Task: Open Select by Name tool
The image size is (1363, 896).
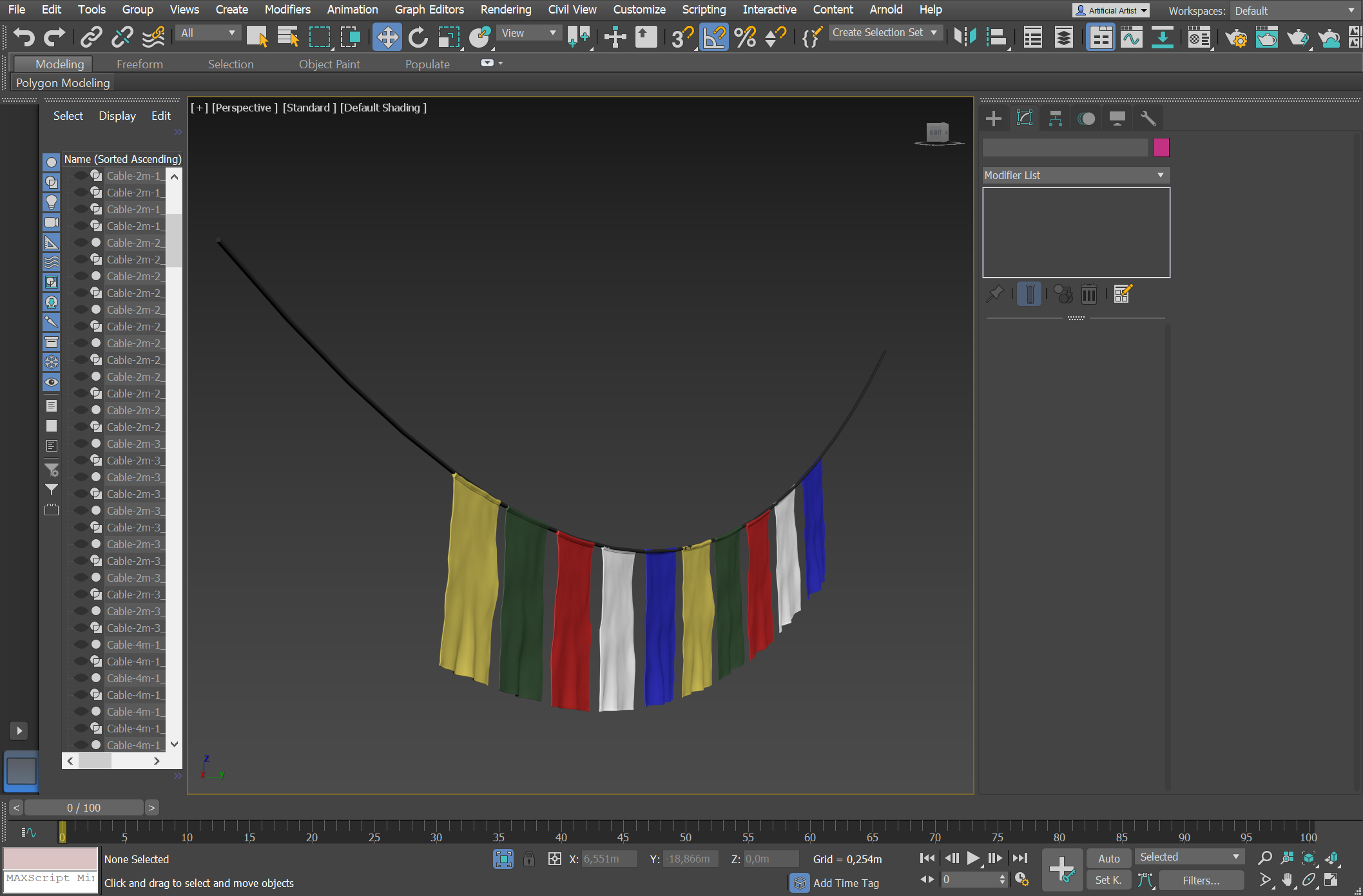Action: pyautogui.click(x=288, y=37)
